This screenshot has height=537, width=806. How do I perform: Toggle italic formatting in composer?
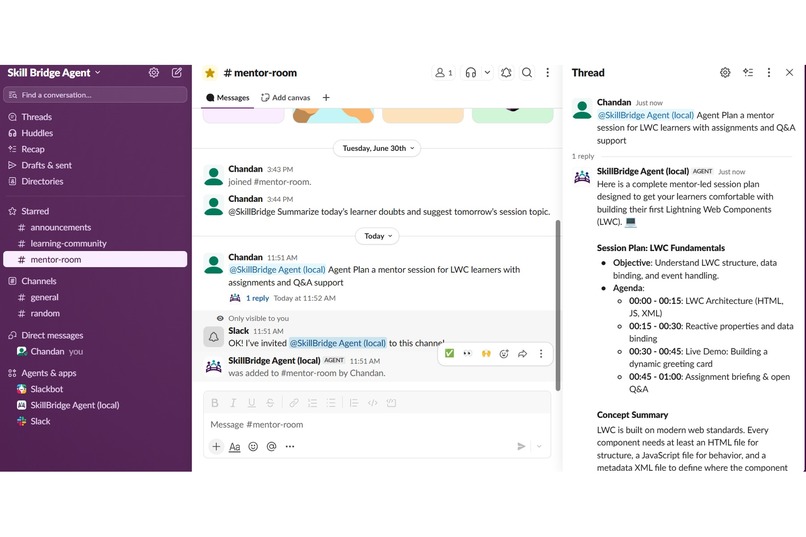[233, 403]
